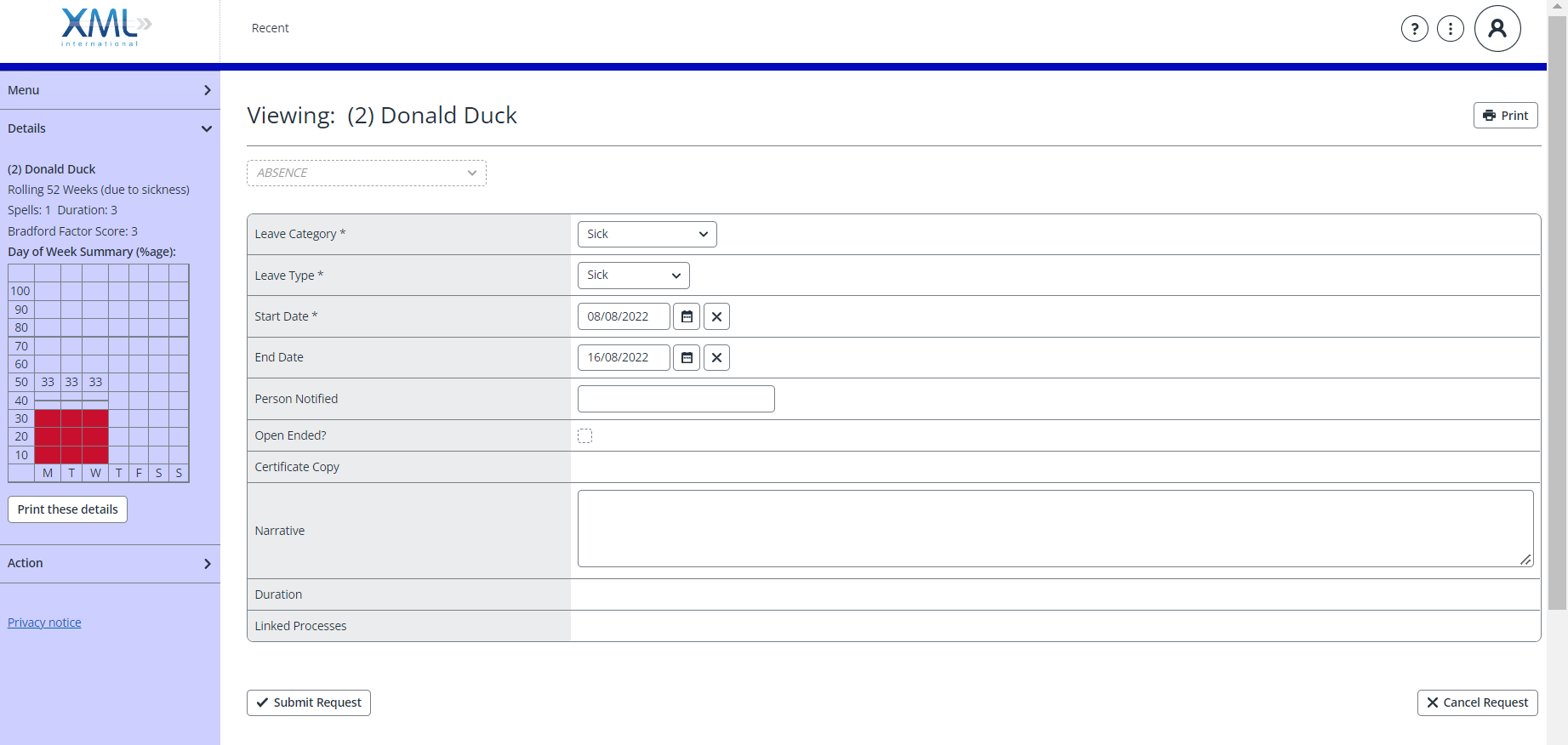
Task: Click into the Narrative text area
Action: 1055,528
